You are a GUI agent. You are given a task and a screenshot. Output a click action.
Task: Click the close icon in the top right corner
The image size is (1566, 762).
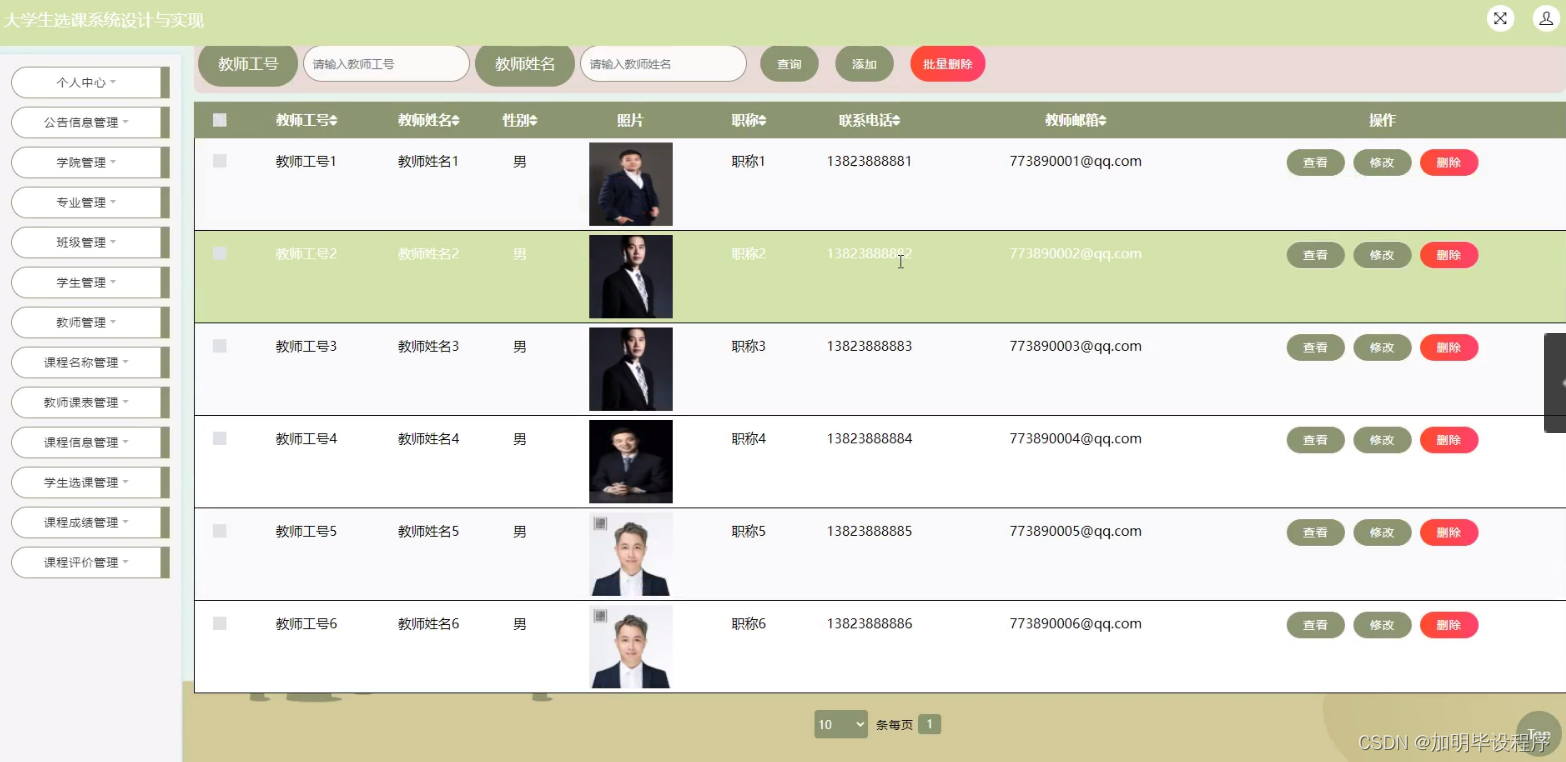(x=1499, y=17)
